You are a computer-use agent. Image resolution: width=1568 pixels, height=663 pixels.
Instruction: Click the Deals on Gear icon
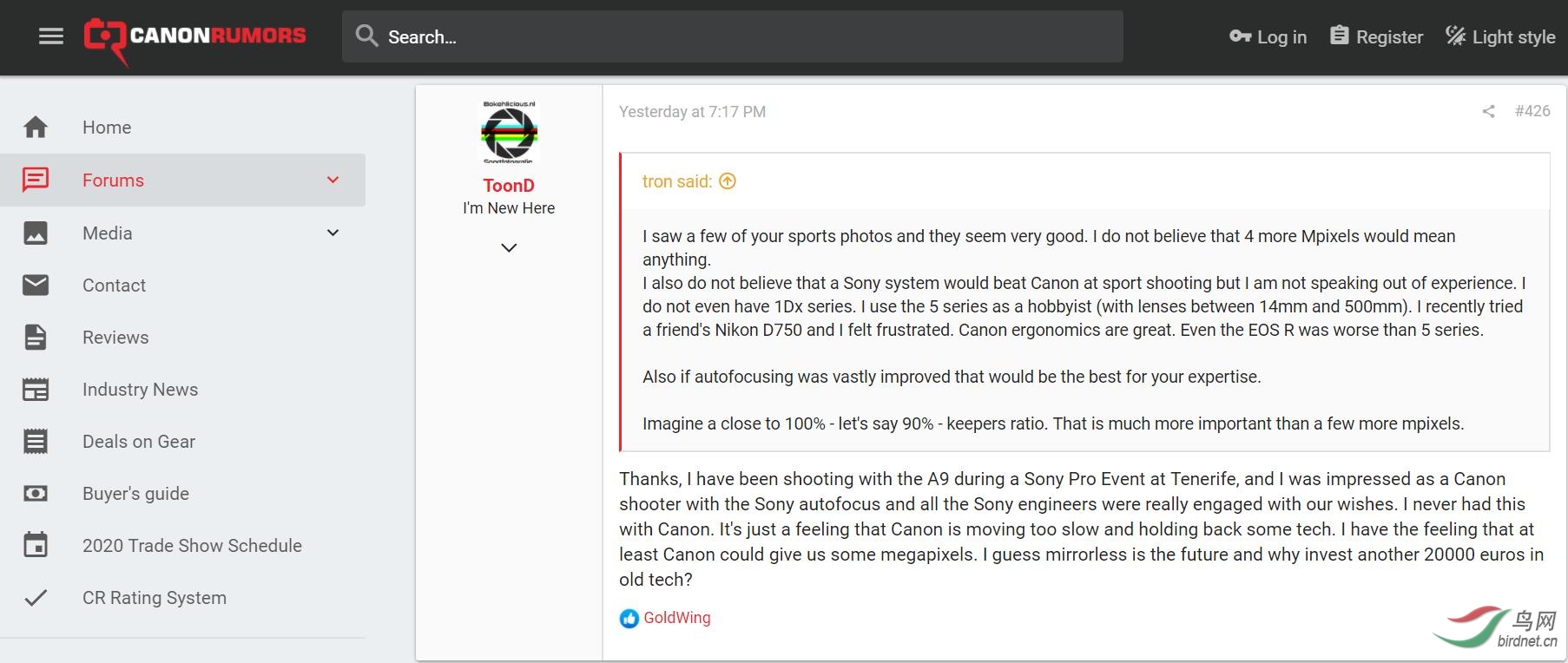point(36,441)
